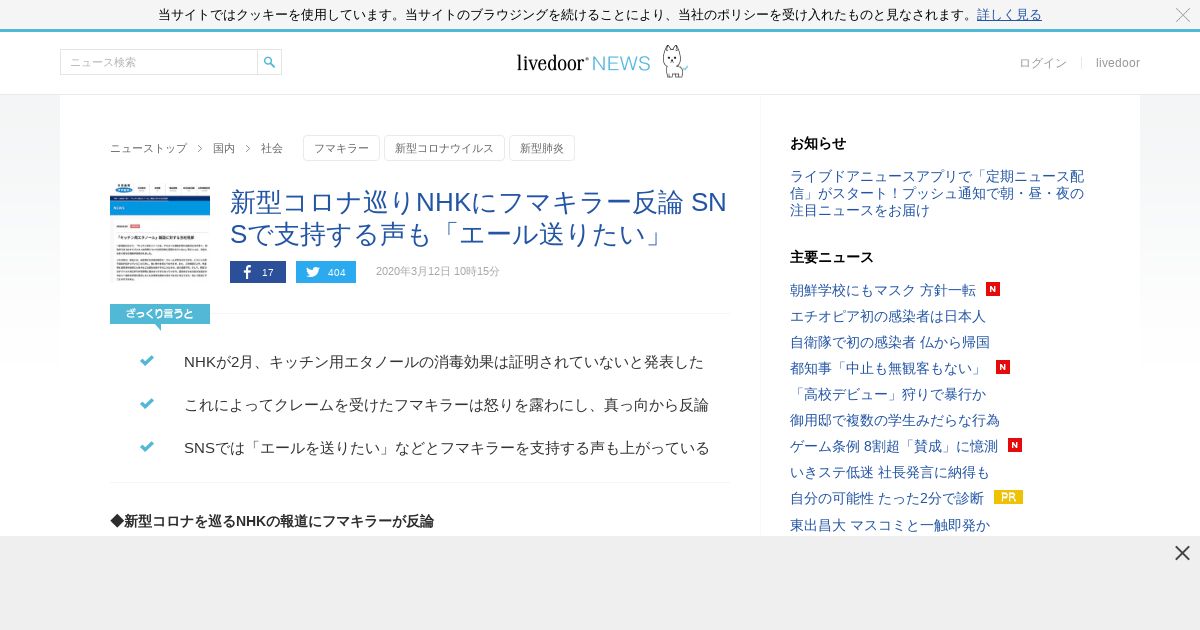The height and width of the screenshot is (630, 1200).
Task: Open 自分の可能性 たった2分で診断
Action: [887, 498]
